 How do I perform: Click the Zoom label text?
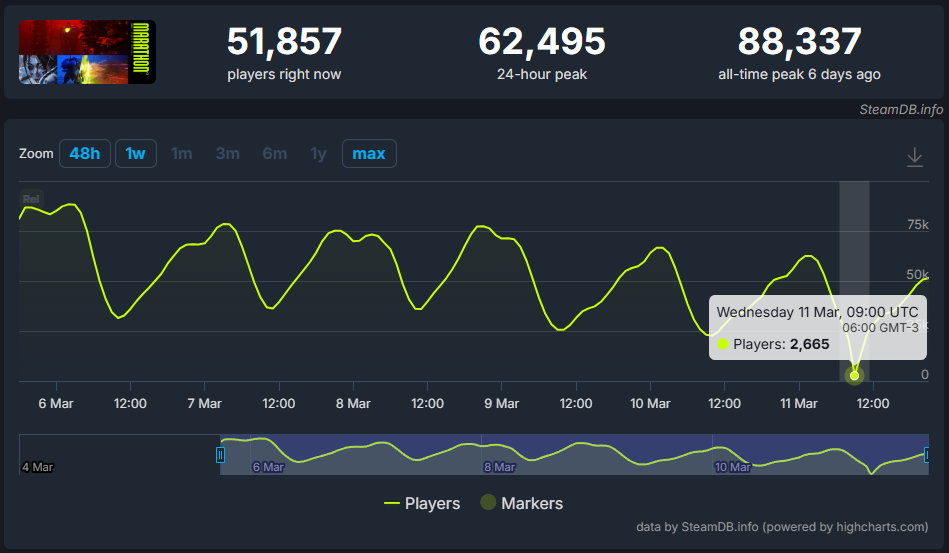pyautogui.click(x=36, y=154)
